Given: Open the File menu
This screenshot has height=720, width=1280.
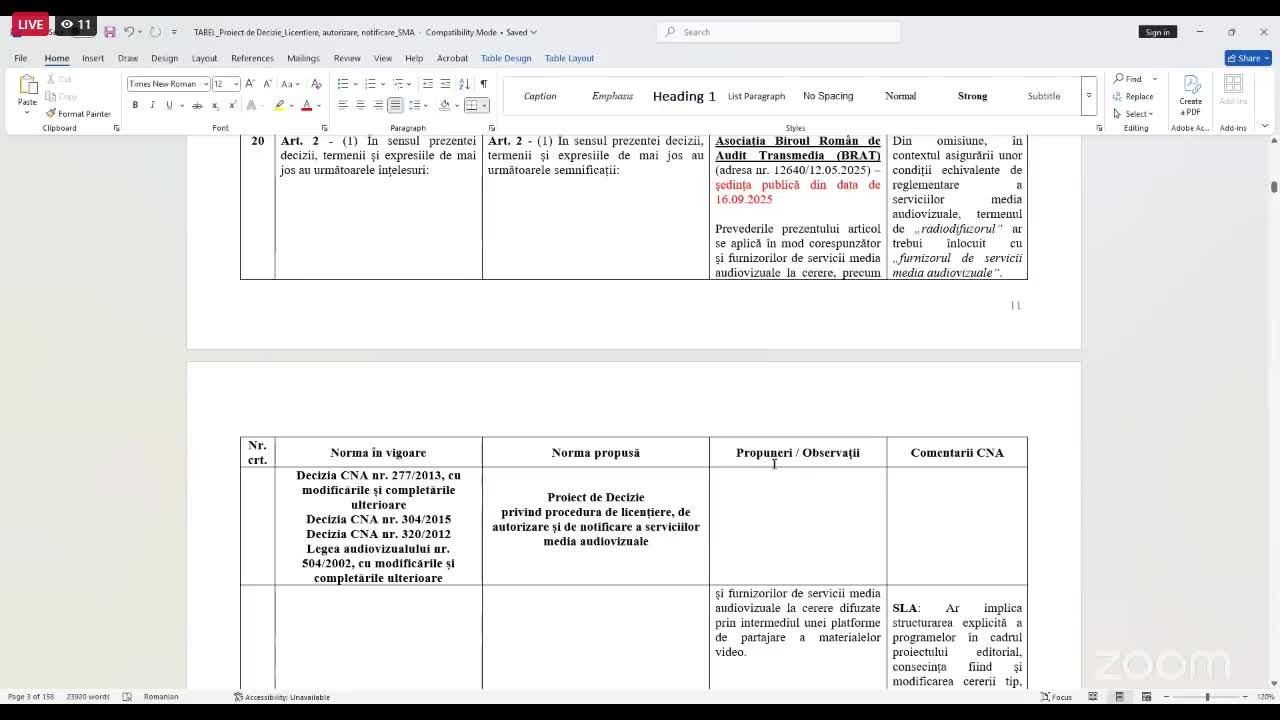Looking at the screenshot, I should pyautogui.click(x=20, y=58).
